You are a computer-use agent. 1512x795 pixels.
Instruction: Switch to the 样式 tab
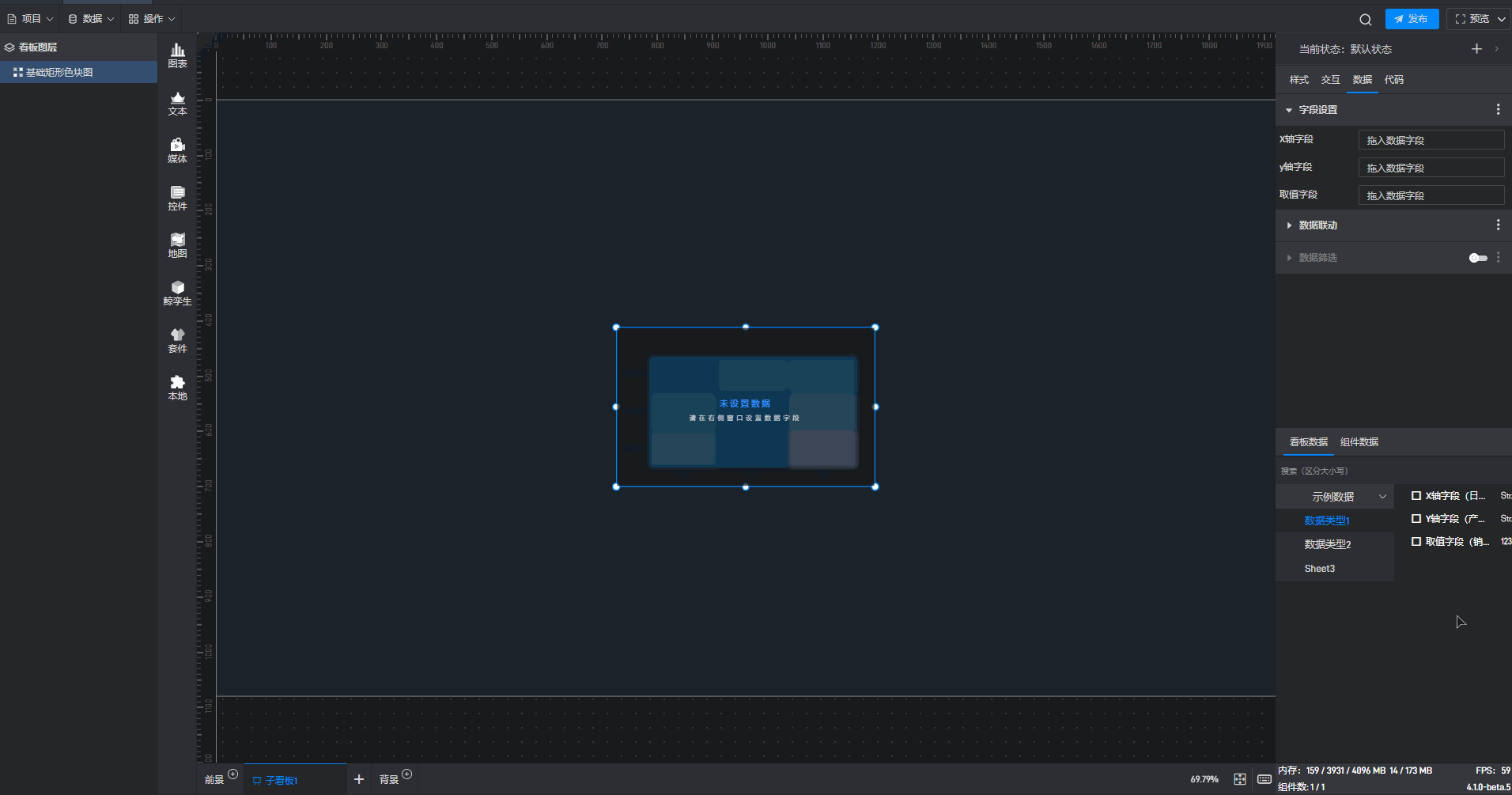(1298, 80)
